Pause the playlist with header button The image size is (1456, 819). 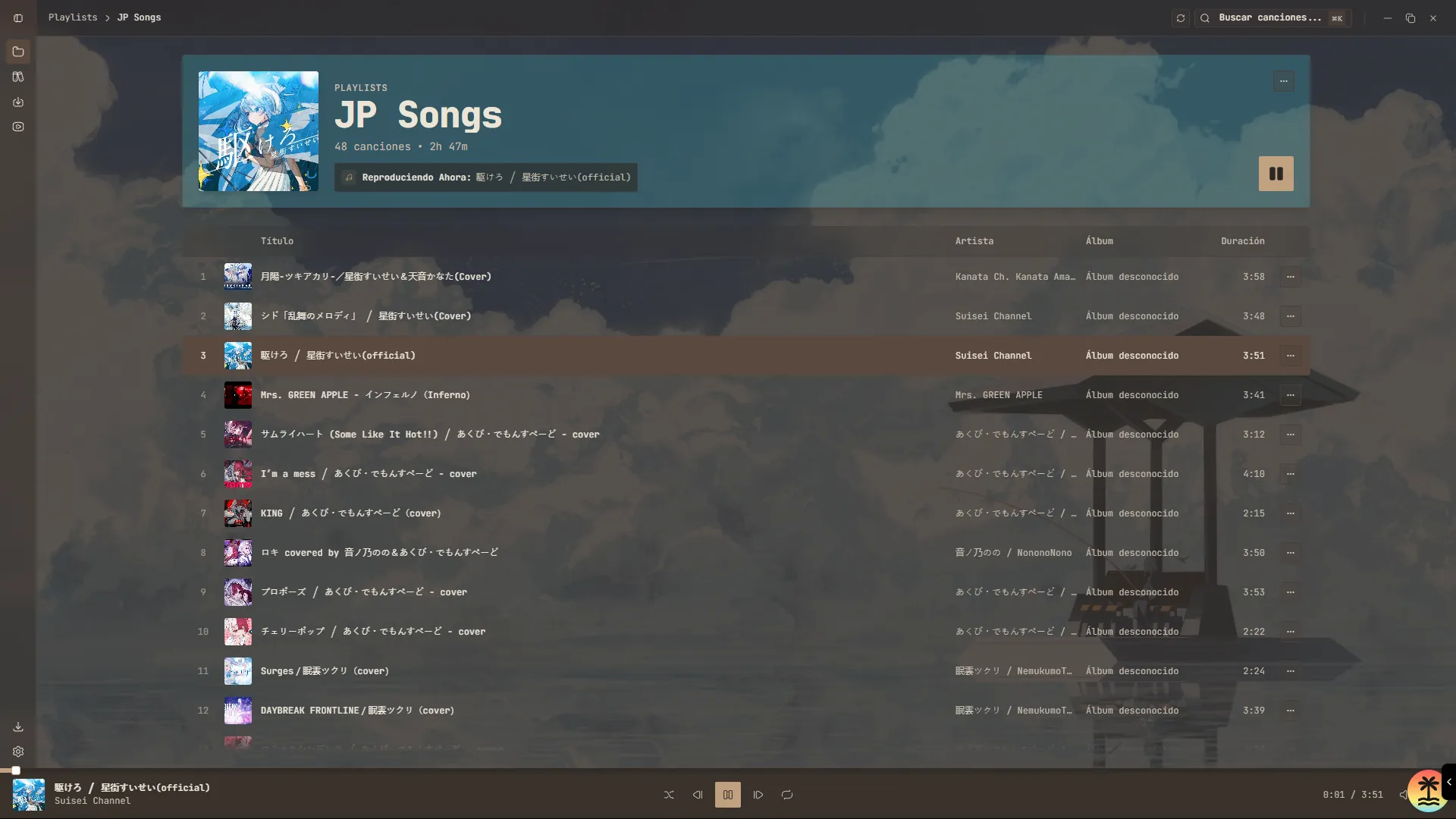pyautogui.click(x=1276, y=174)
